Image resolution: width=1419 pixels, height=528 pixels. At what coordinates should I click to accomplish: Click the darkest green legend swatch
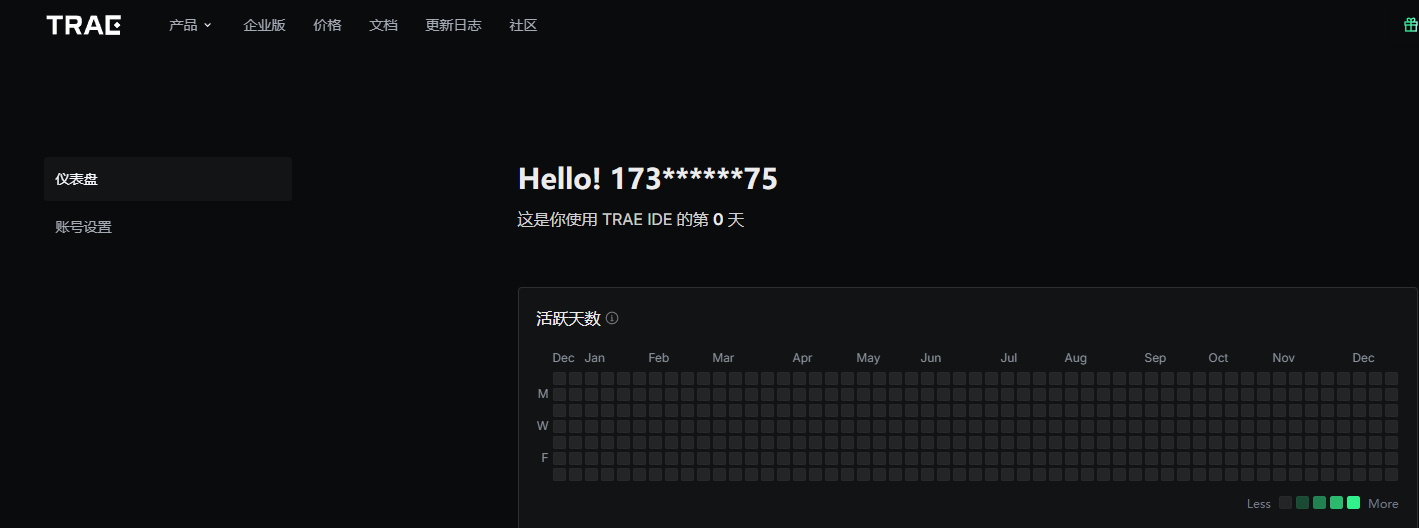[x=1303, y=502]
